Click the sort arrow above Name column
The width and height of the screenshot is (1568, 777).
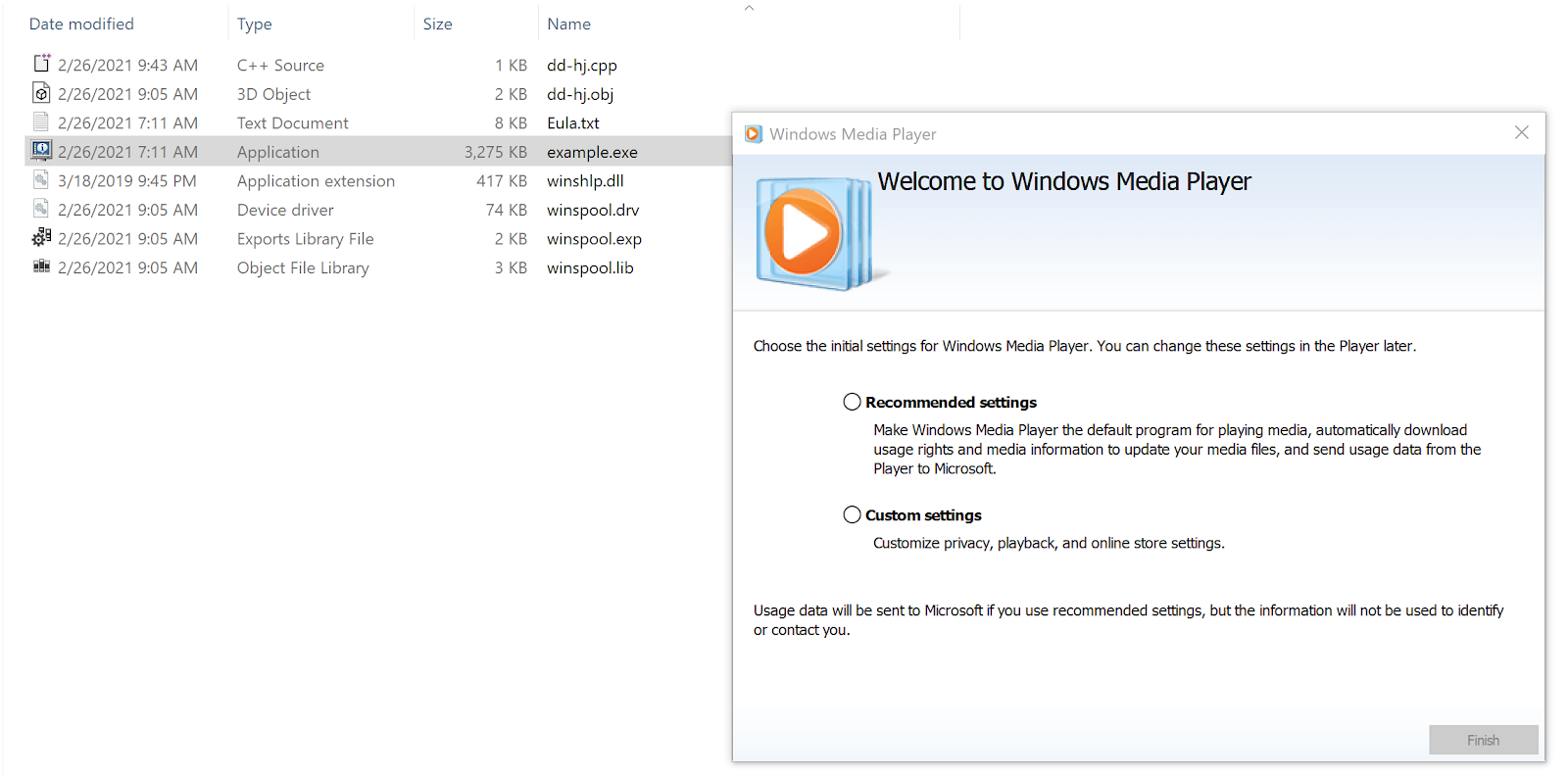click(x=750, y=8)
